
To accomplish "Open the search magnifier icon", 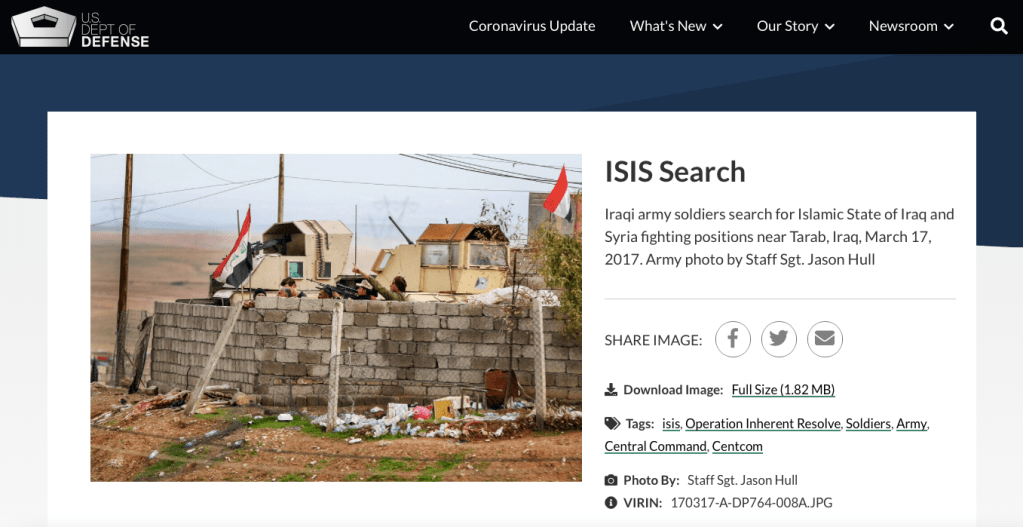I will pos(998,26).
